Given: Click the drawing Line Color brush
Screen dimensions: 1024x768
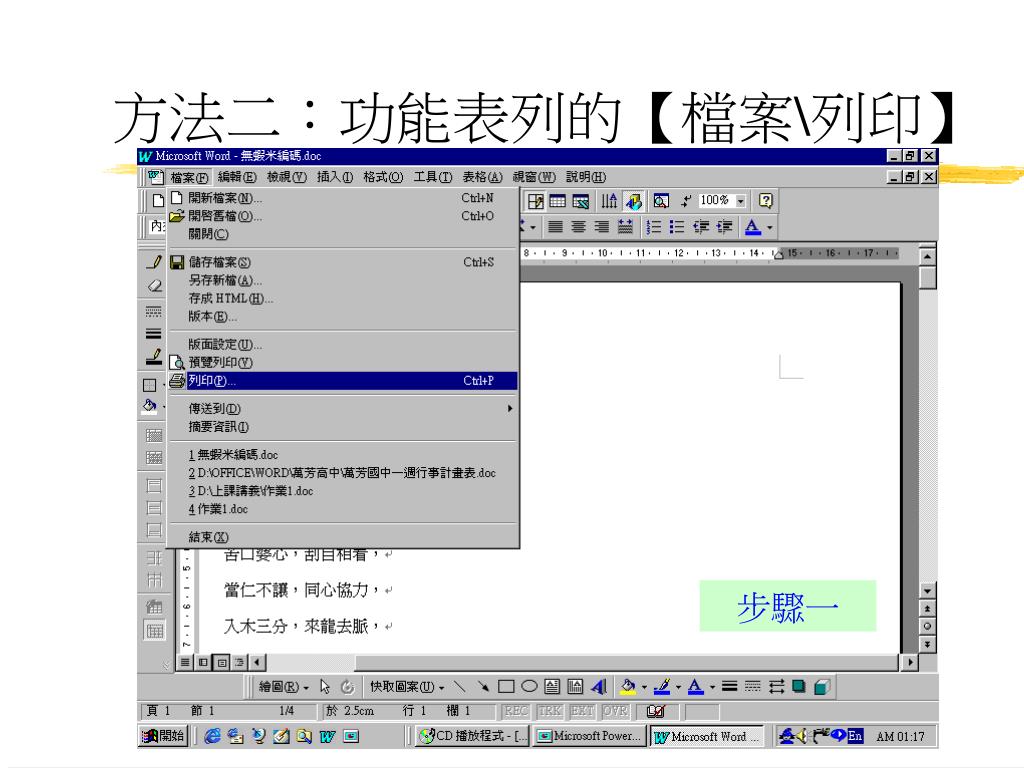Looking at the screenshot, I should [x=662, y=687].
